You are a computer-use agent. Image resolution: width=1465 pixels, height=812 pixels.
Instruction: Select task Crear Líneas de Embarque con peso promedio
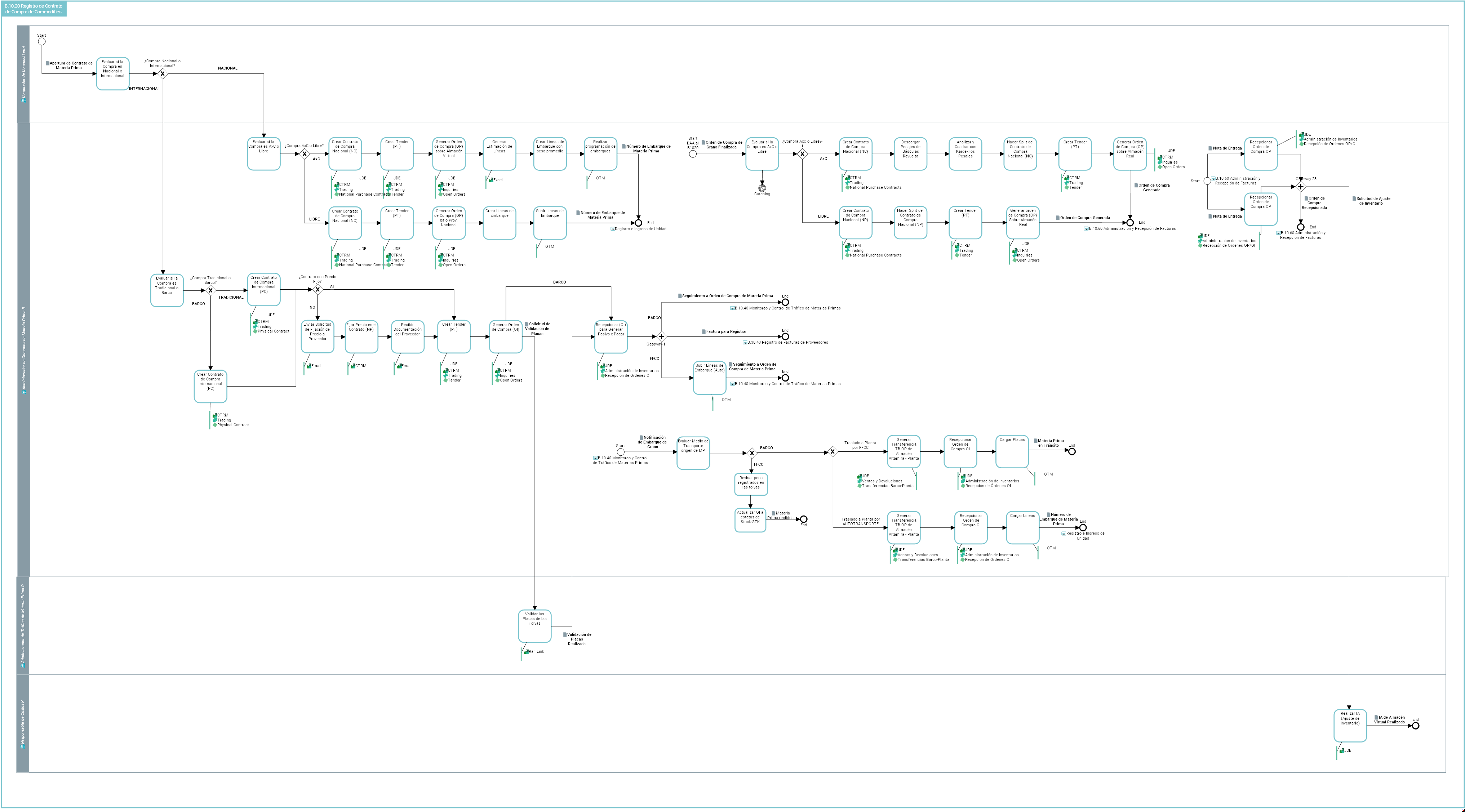click(550, 154)
